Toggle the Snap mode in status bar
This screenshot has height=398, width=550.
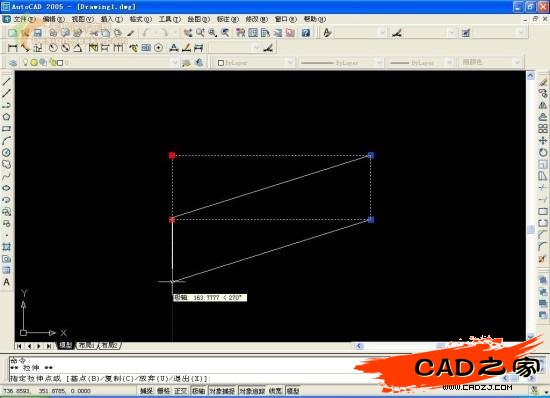(x=146, y=391)
